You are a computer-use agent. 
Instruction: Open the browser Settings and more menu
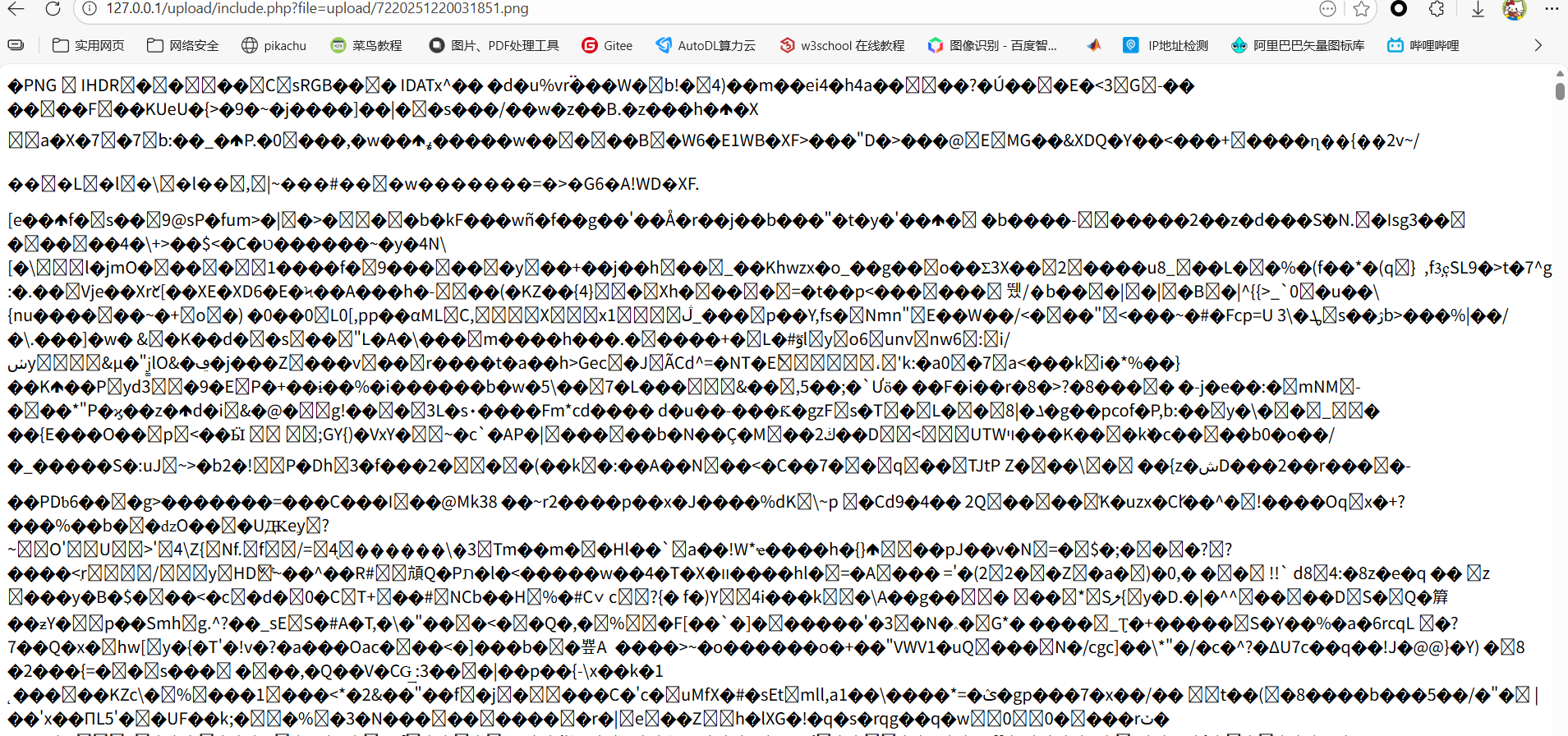tap(1551, 8)
